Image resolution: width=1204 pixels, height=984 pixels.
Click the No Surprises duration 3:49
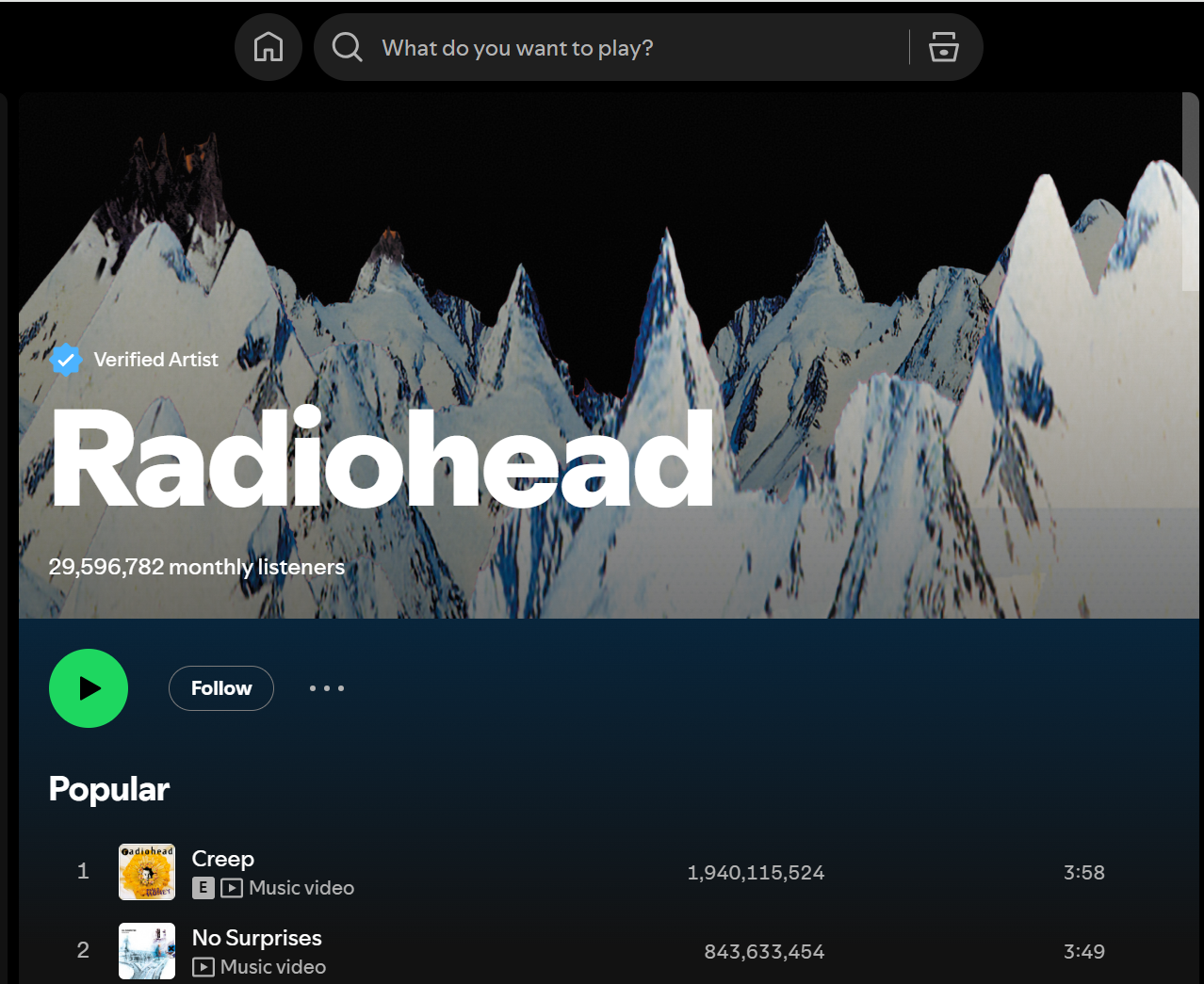(1084, 952)
